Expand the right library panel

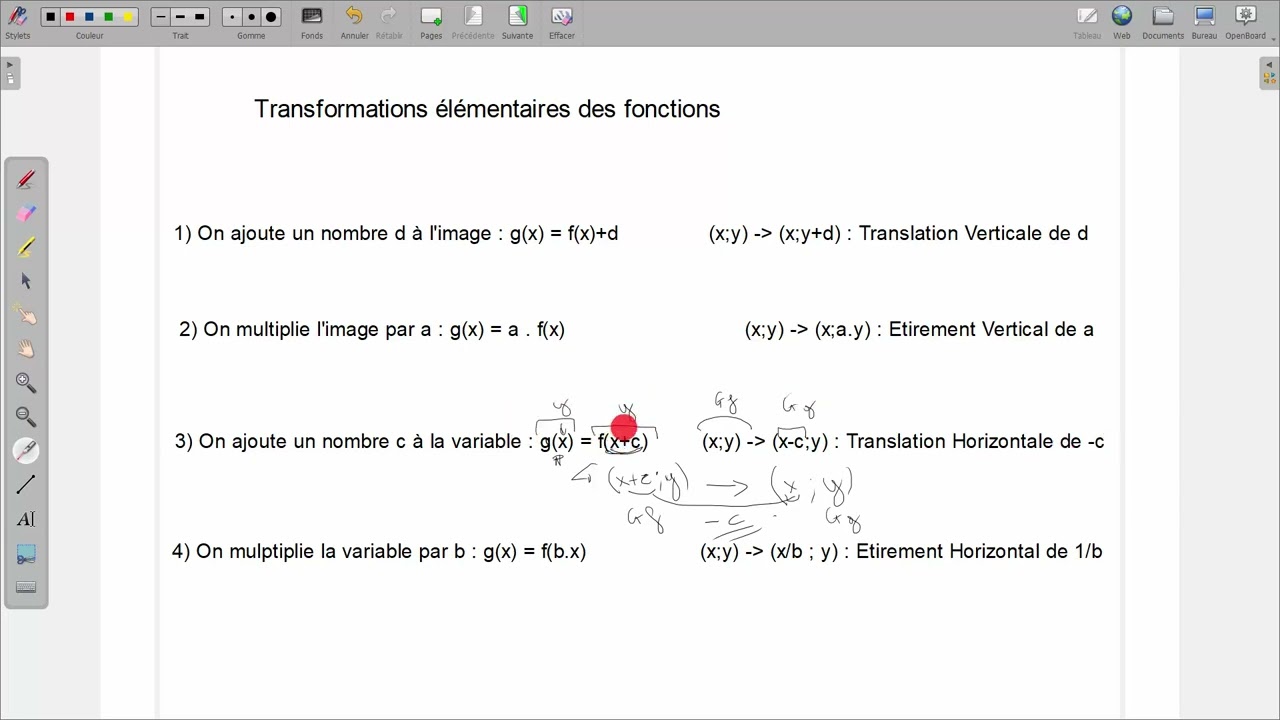pyautogui.click(x=1269, y=73)
